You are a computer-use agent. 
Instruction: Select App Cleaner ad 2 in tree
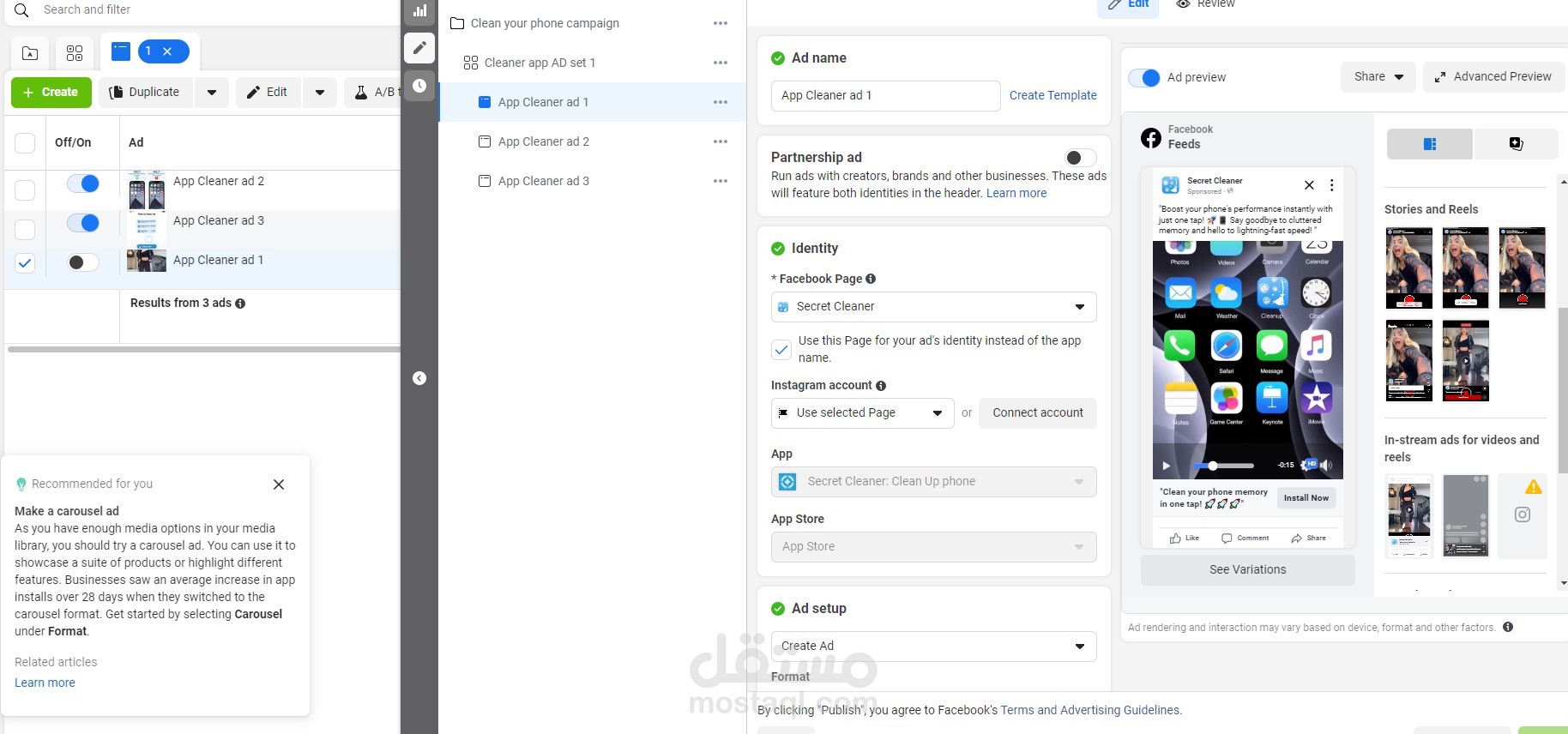[543, 141]
